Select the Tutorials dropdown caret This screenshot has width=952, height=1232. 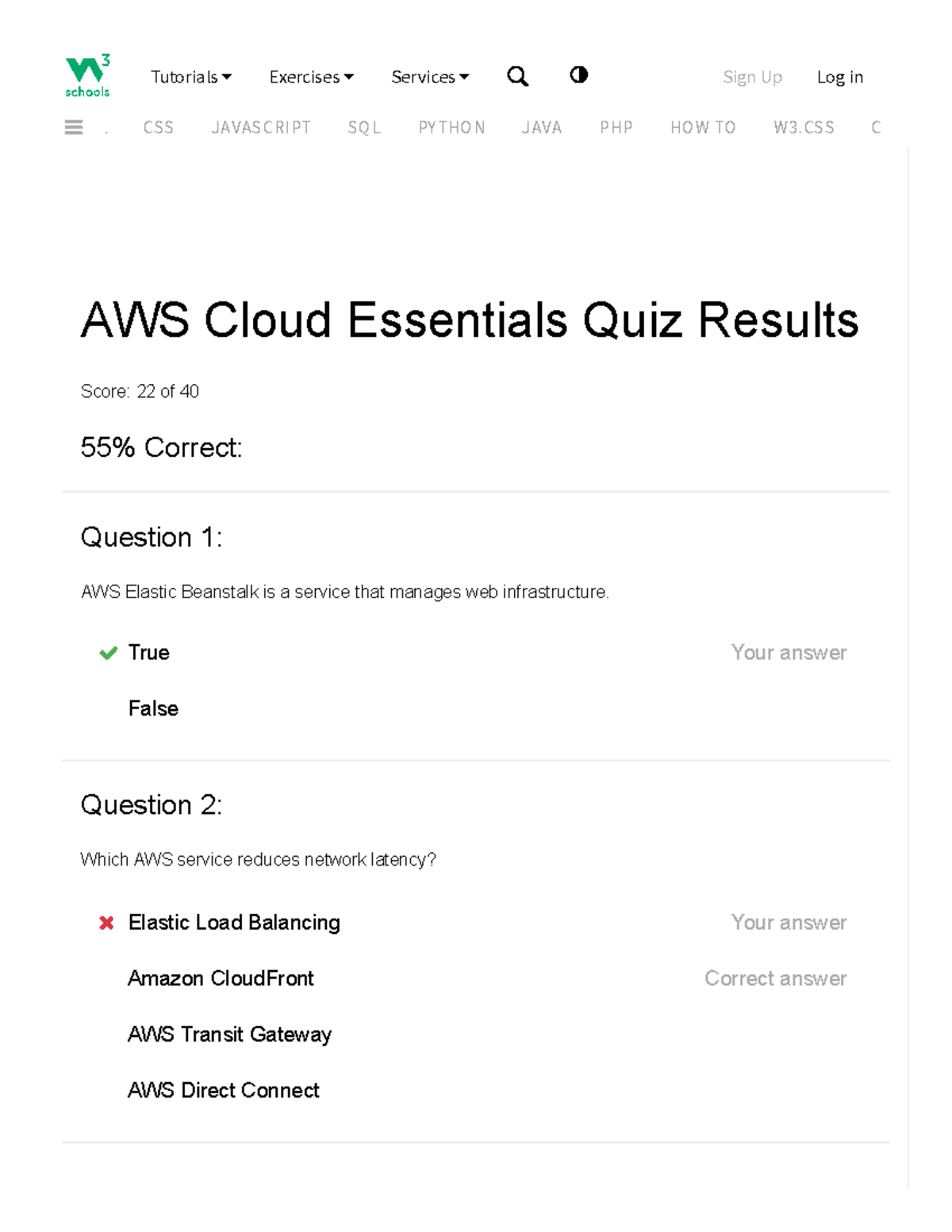pos(228,76)
